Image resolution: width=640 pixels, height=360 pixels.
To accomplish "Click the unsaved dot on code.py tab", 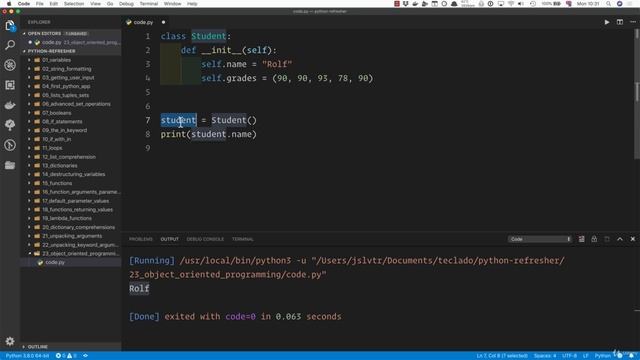I will pos(163,22).
